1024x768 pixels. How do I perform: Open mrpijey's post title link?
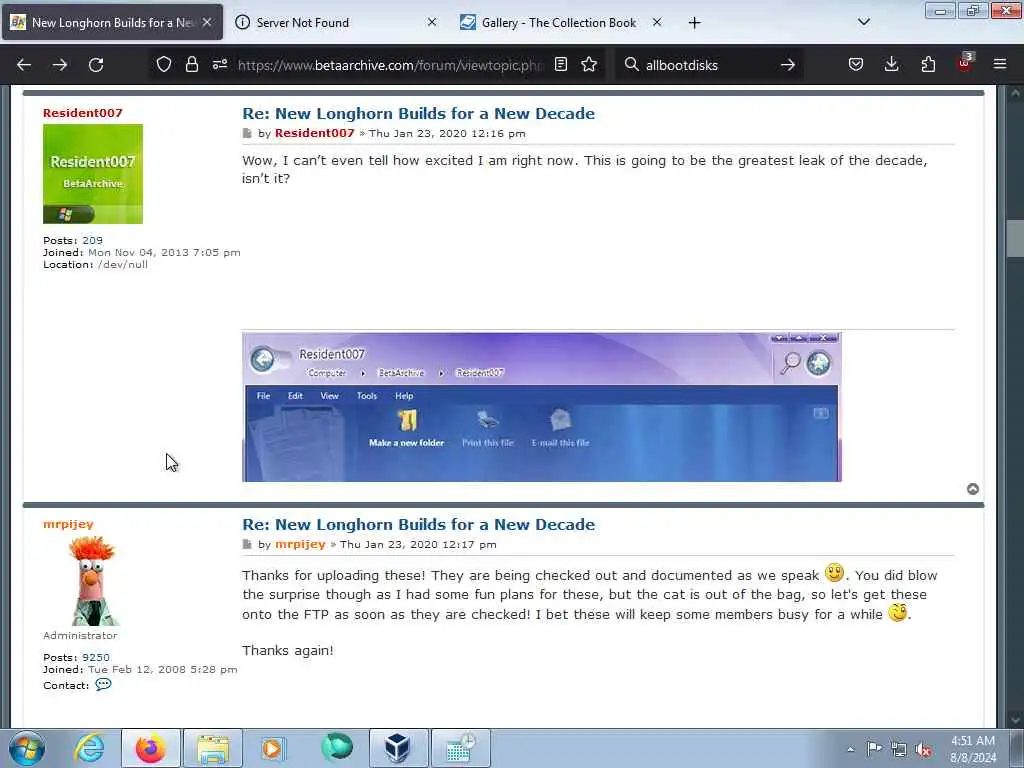[419, 524]
